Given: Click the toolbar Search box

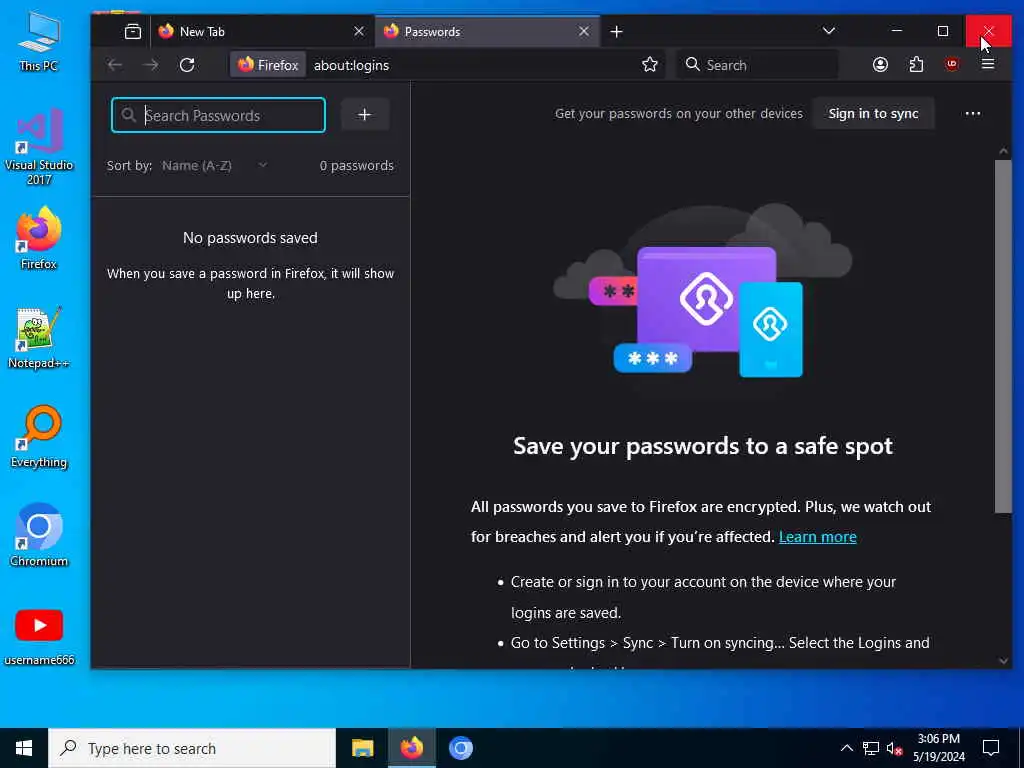Looking at the screenshot, I should (758, 65).
